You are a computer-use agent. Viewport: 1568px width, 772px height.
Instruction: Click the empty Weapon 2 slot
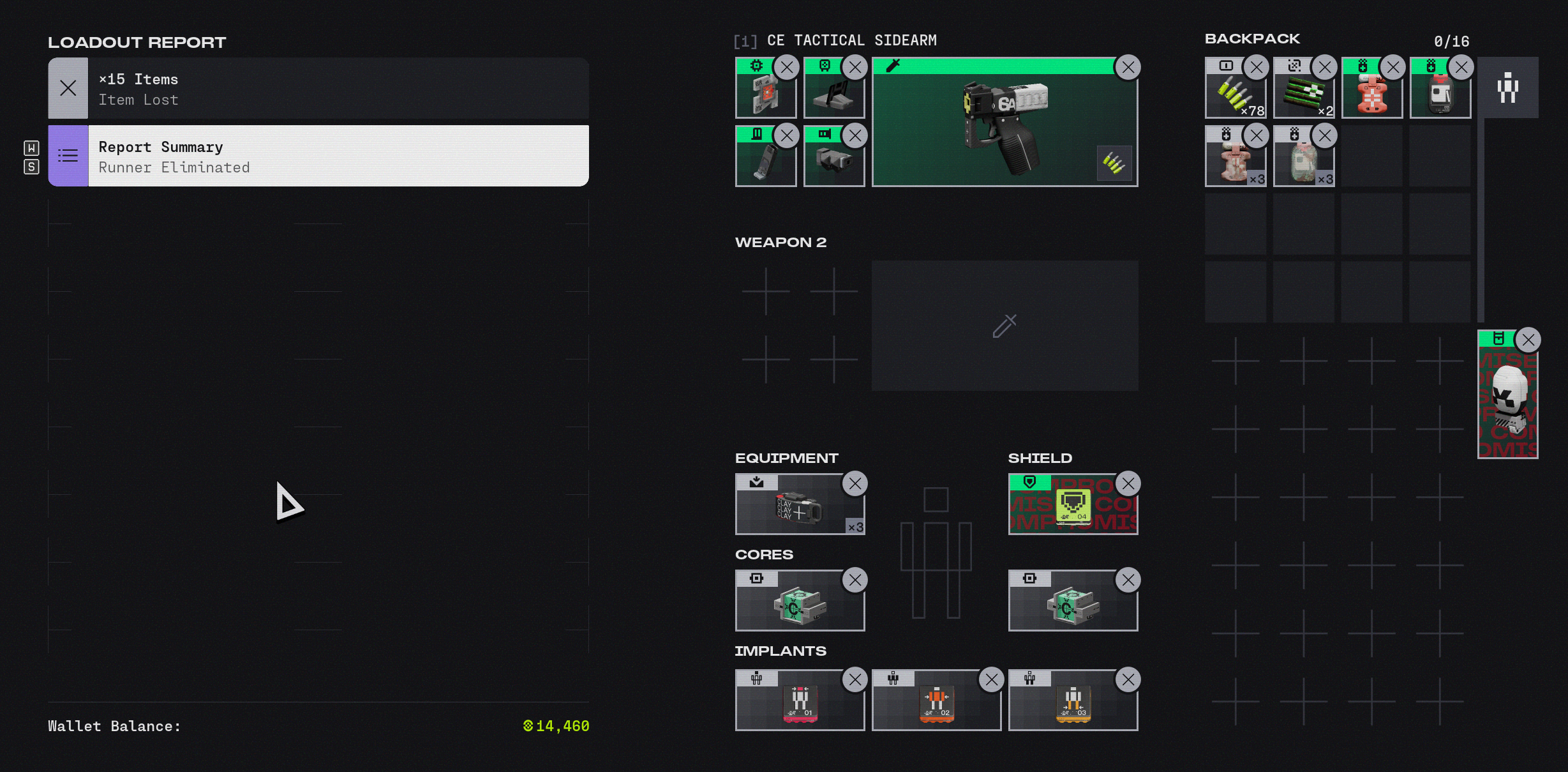pos(1004,326)
